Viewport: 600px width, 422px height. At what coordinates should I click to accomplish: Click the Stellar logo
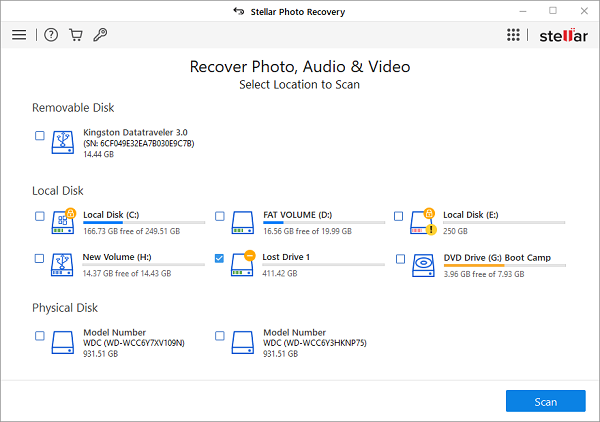point(564,36)
